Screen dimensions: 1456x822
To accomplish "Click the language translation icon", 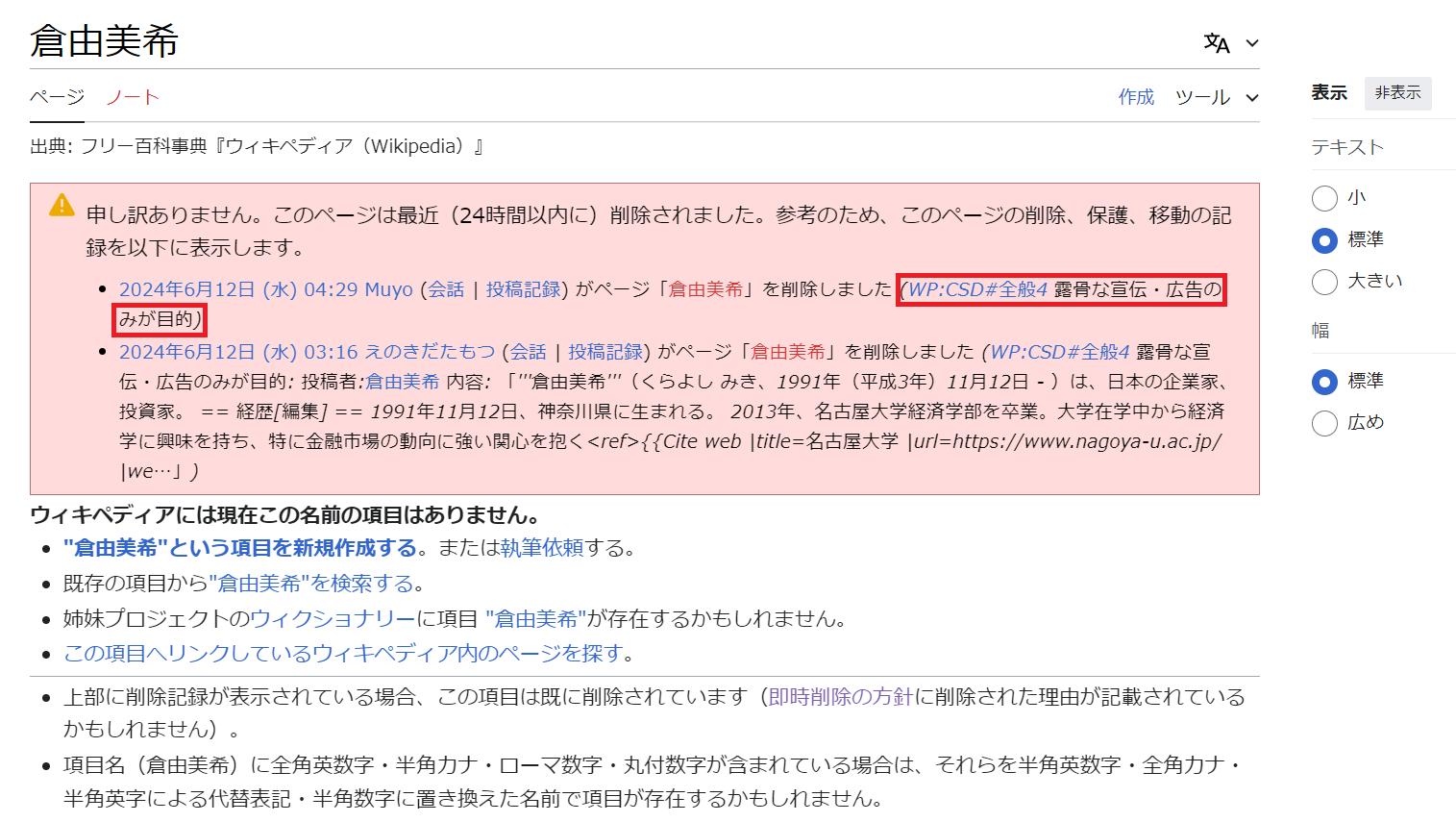I will tap(1216, 43).
